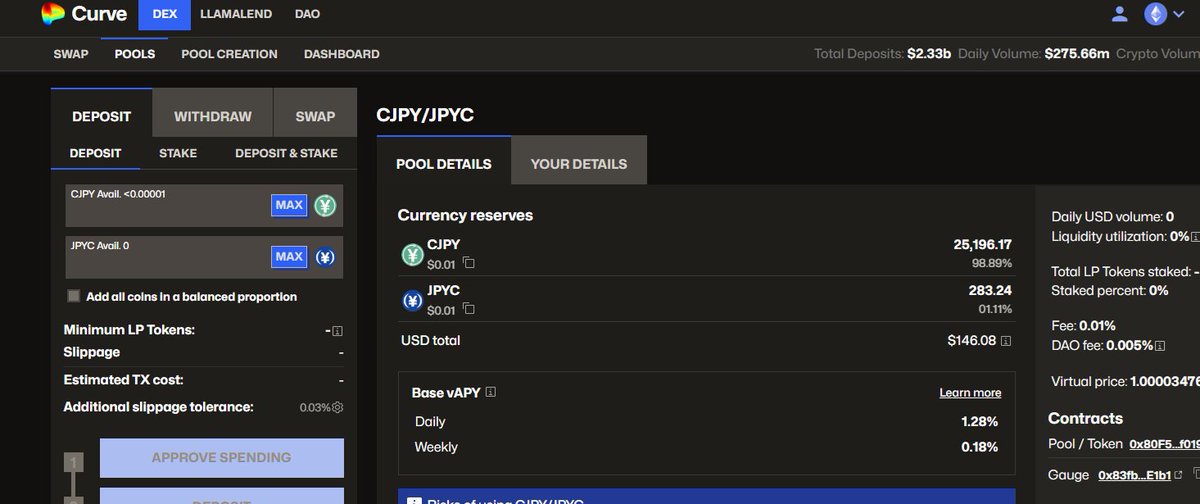Screen dimensions: 1200x504
Task: Open the user profile icon
Action: coord(1120,14)
